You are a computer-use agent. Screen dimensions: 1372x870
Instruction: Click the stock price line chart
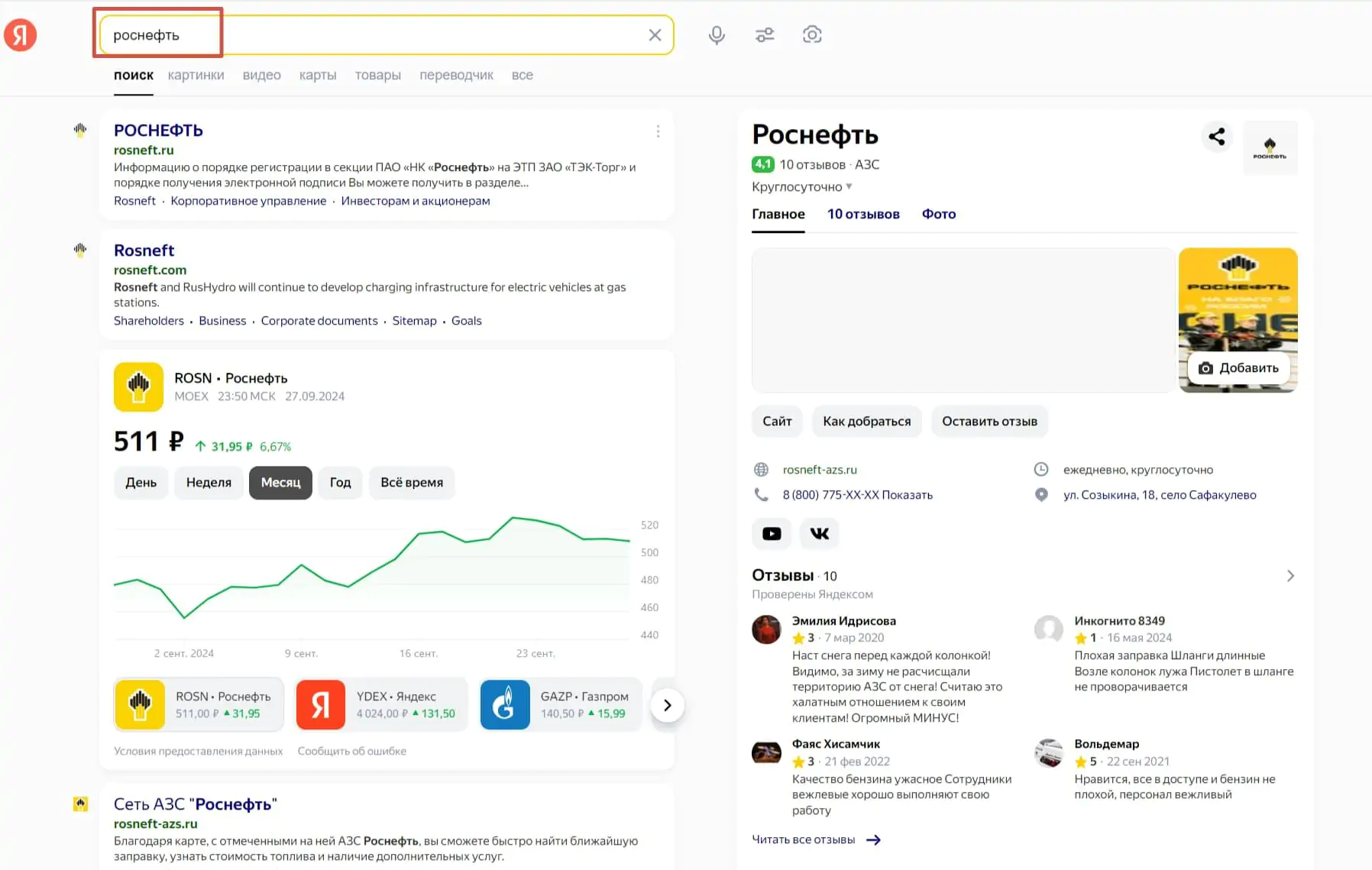[372, 577]
